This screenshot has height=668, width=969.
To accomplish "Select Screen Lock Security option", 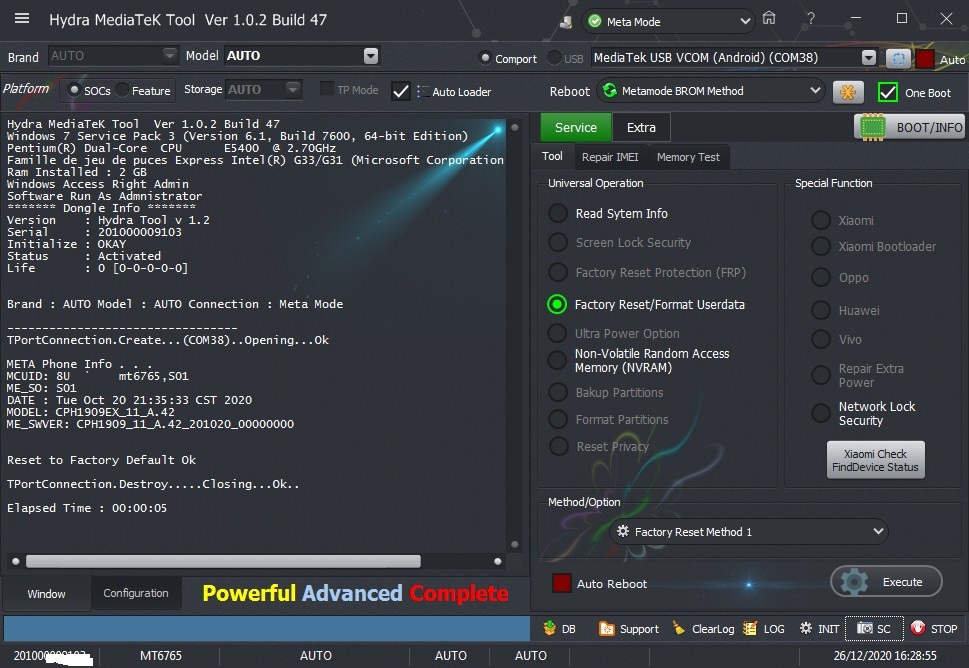I will tap(557, 242).
